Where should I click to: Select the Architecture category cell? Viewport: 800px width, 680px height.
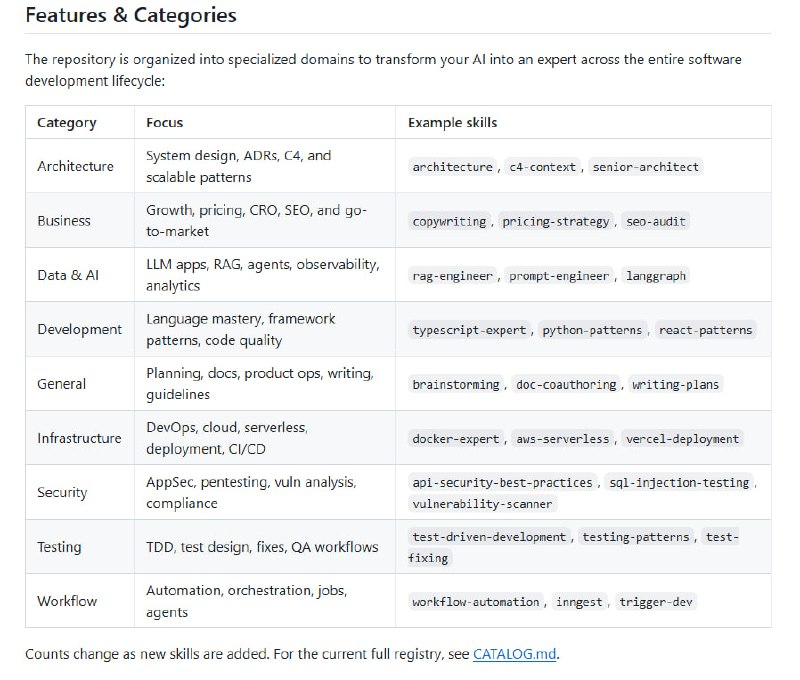point(76,166)
